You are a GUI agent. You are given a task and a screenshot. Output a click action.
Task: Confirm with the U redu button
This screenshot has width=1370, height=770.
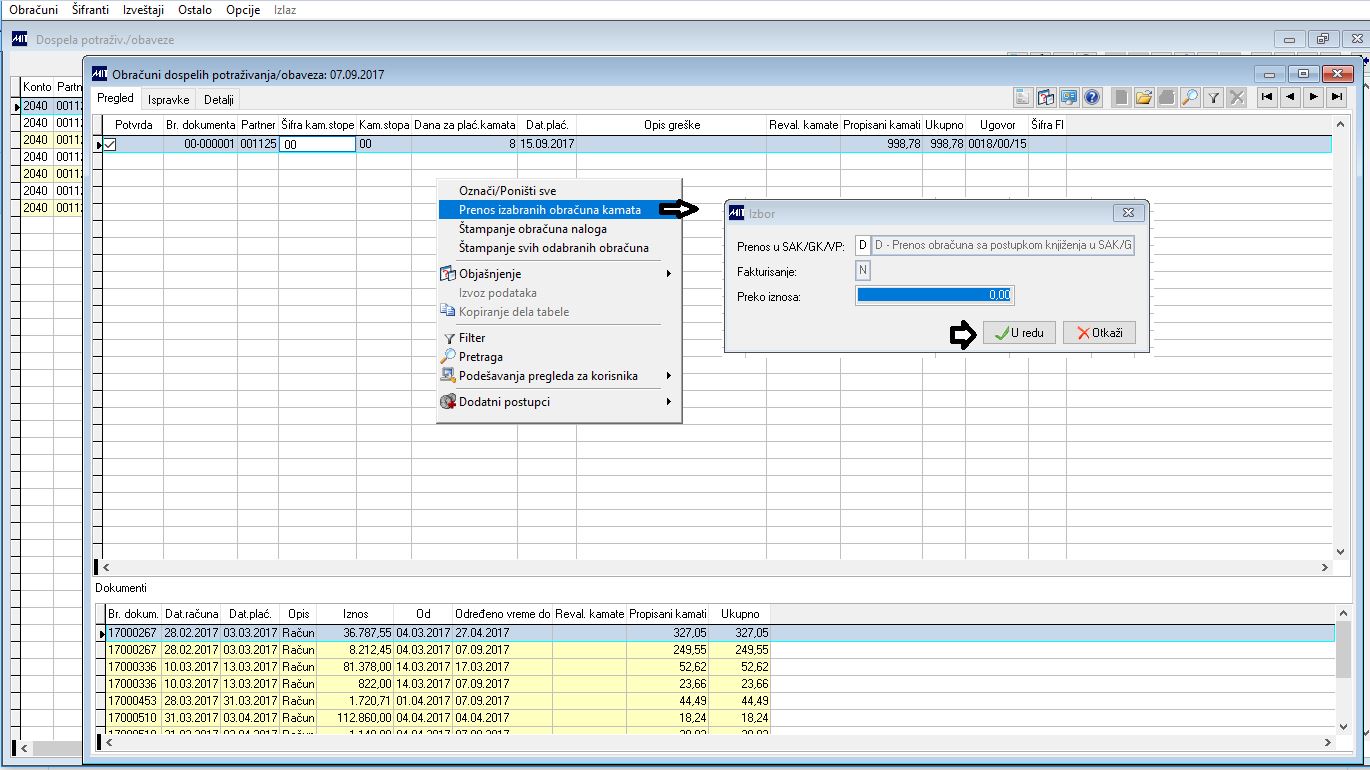coord(1019,334)
